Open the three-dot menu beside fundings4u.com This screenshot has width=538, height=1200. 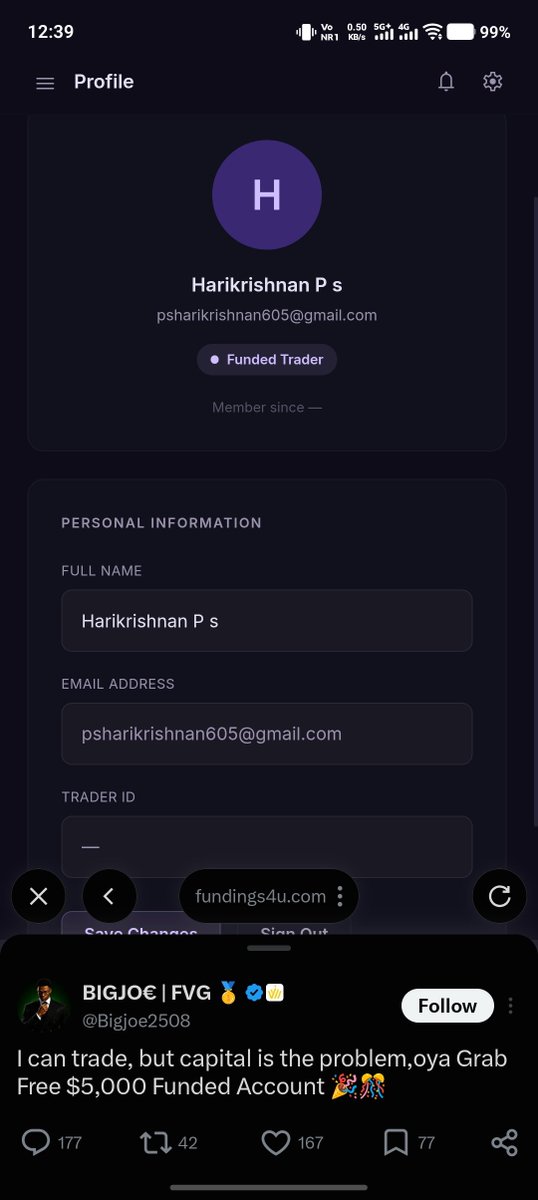pos(340,896)
